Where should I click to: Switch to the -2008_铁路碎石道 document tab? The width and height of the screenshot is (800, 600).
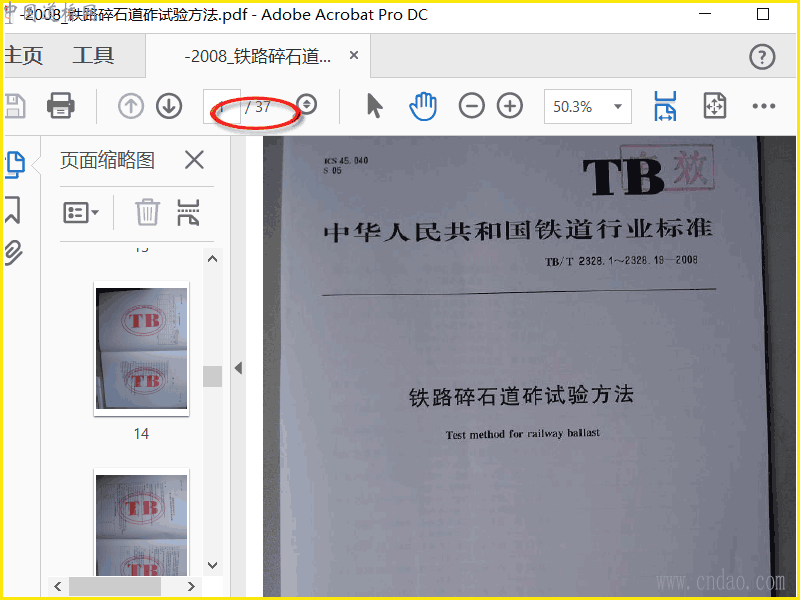click(258, 56)
